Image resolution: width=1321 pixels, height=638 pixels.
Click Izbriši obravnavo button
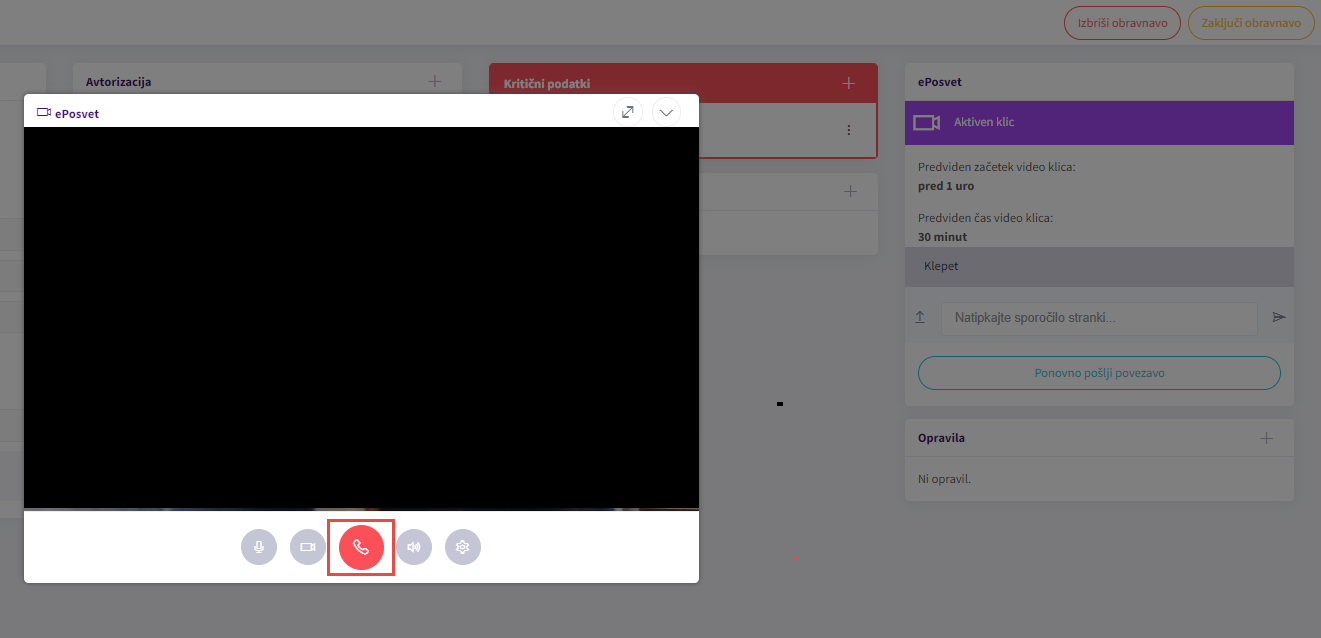click(1122, 23)
